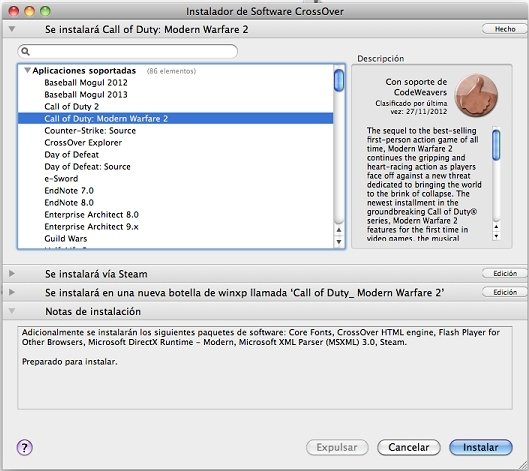529x471 pixels.
Task: Click the game description paragraph text
Action: [424, 184]
